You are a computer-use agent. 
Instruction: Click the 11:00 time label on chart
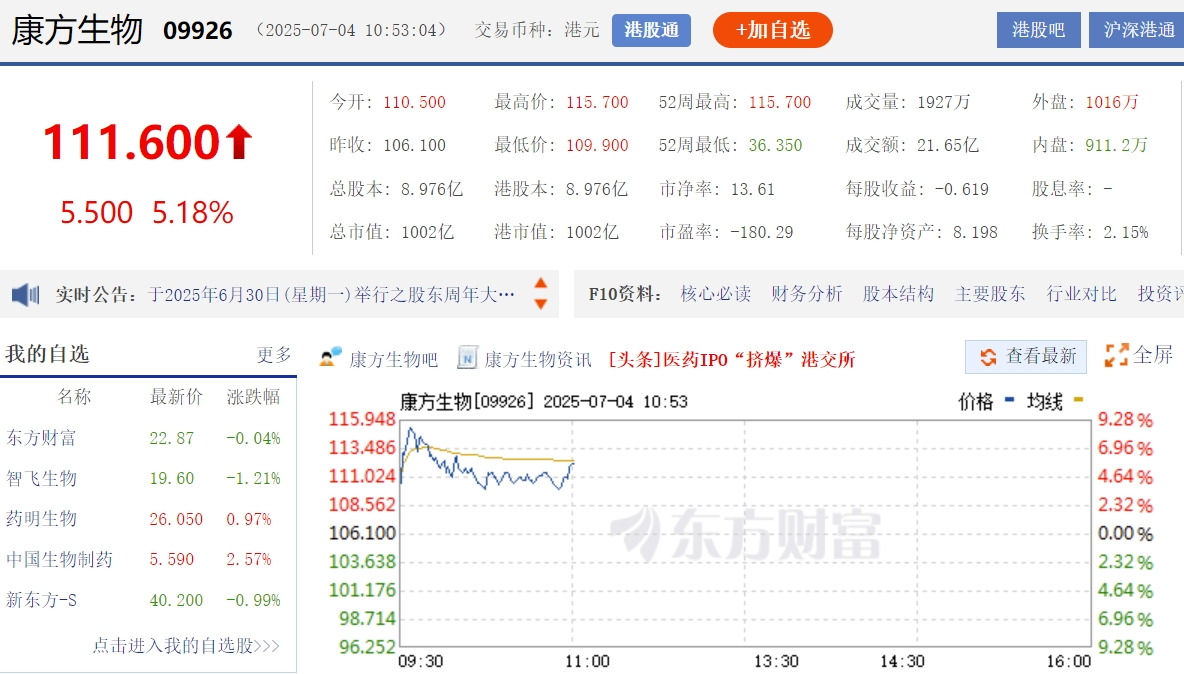[587, 662]
